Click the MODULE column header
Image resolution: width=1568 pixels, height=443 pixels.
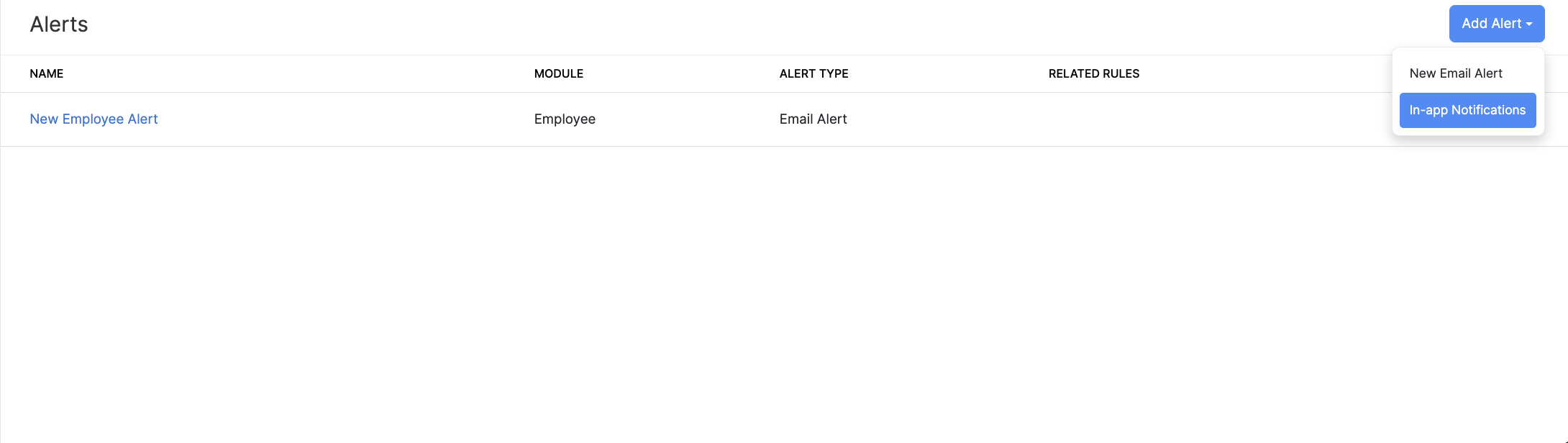pos(559,74)
